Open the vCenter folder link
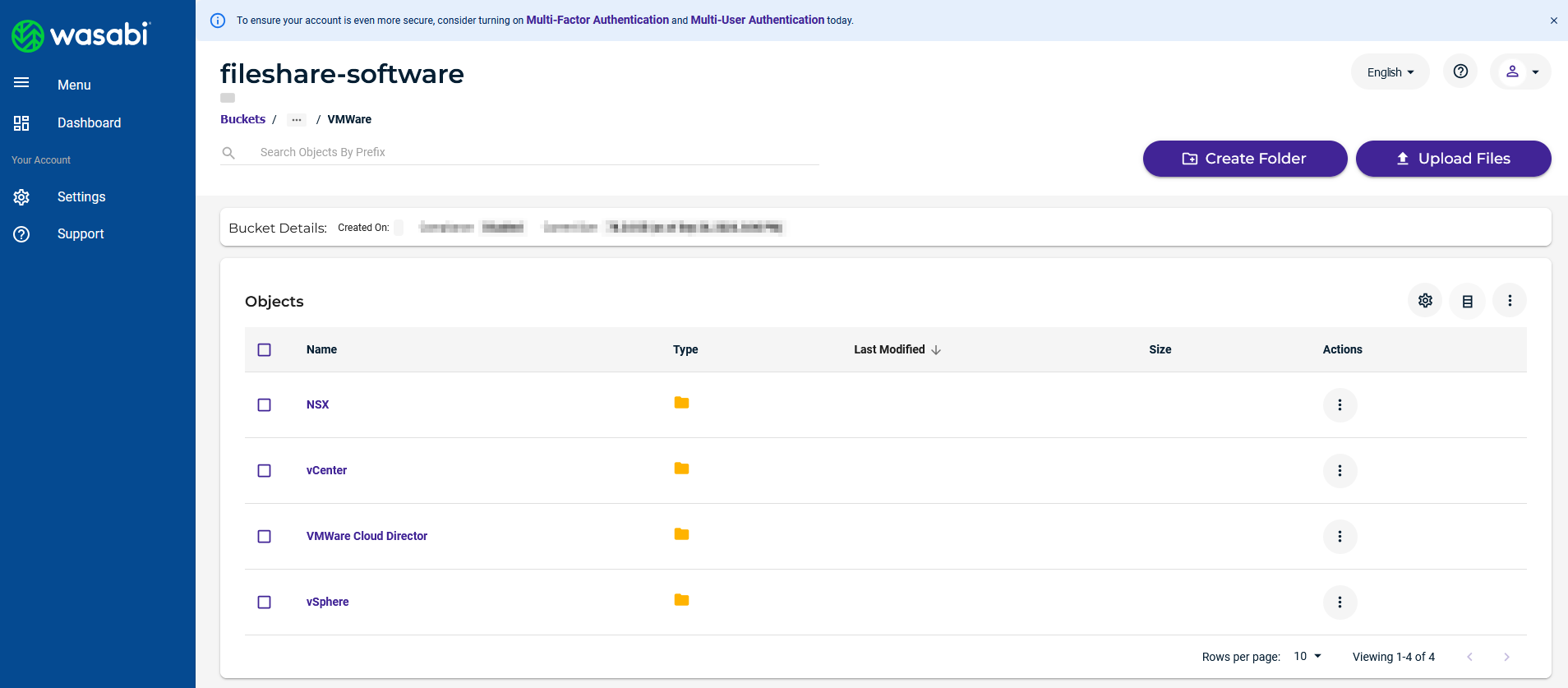The height and width of the screenshot is (688, 1568). point(326,470)
